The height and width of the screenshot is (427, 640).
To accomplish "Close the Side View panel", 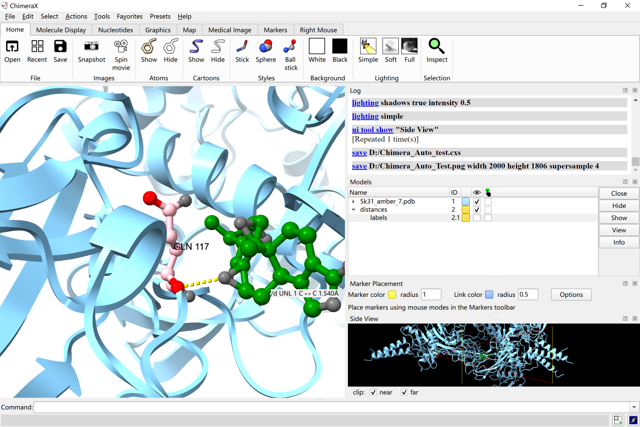I will (x=635, y=318).
